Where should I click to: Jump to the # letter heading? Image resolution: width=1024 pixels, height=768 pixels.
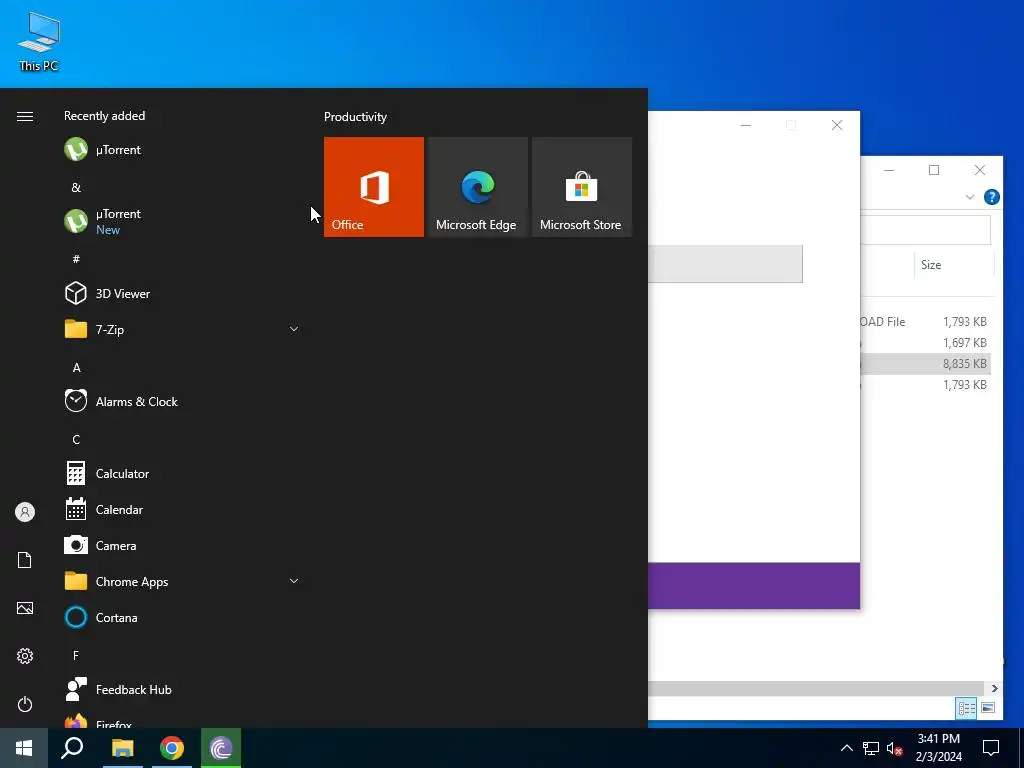[76, 259]
